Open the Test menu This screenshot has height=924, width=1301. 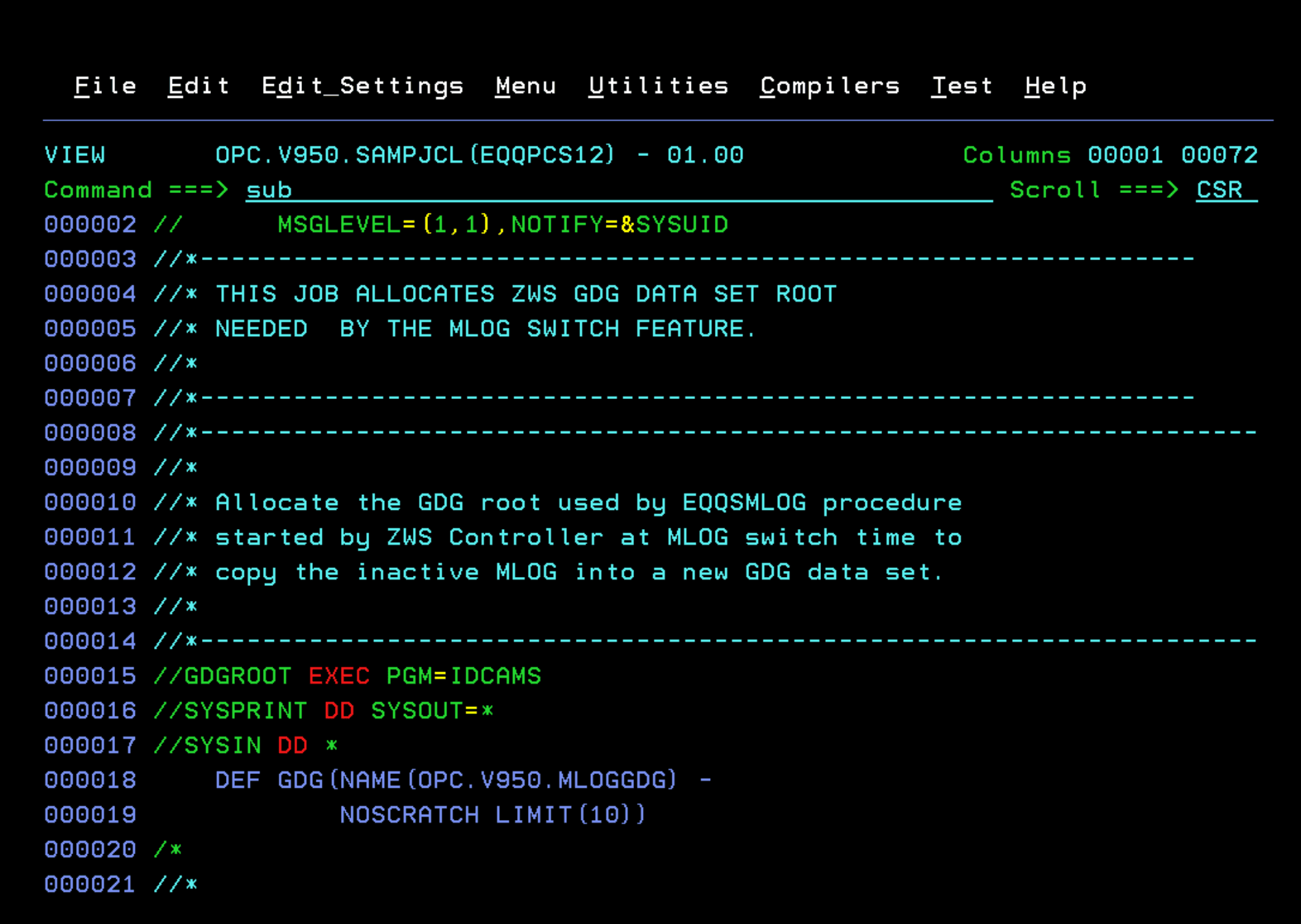pyautogui.click(x=962, y=86)
